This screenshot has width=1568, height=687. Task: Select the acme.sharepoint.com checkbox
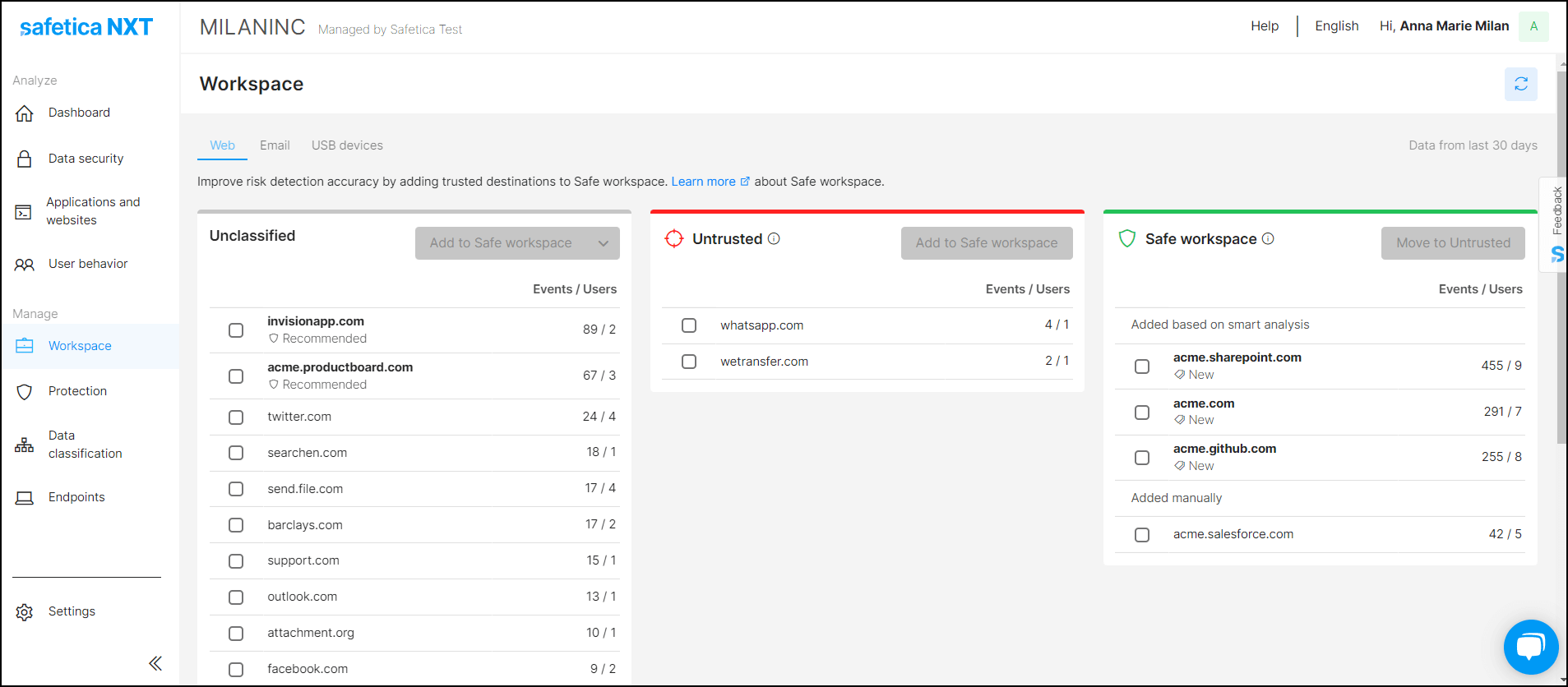(x=1142, y=367)
